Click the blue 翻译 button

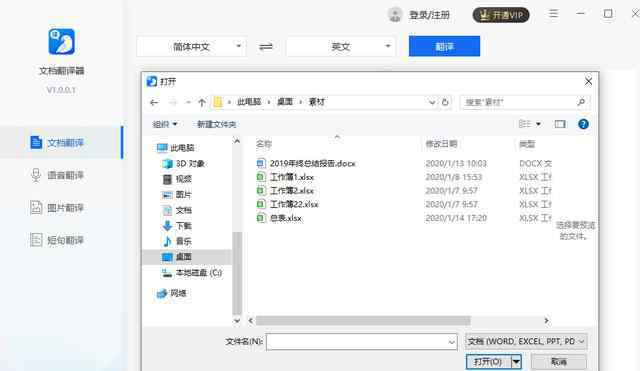pos(444,46)
